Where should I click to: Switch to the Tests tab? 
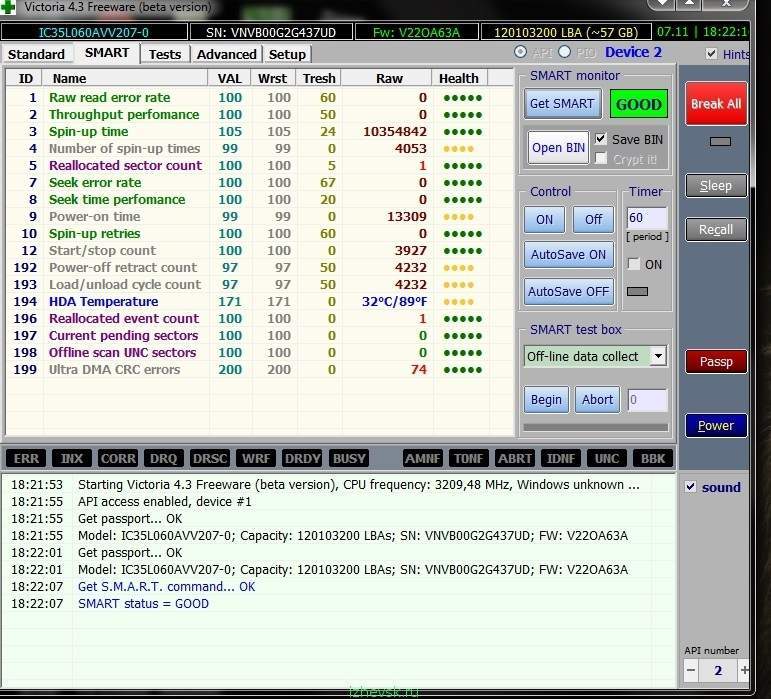click(165, 54)
